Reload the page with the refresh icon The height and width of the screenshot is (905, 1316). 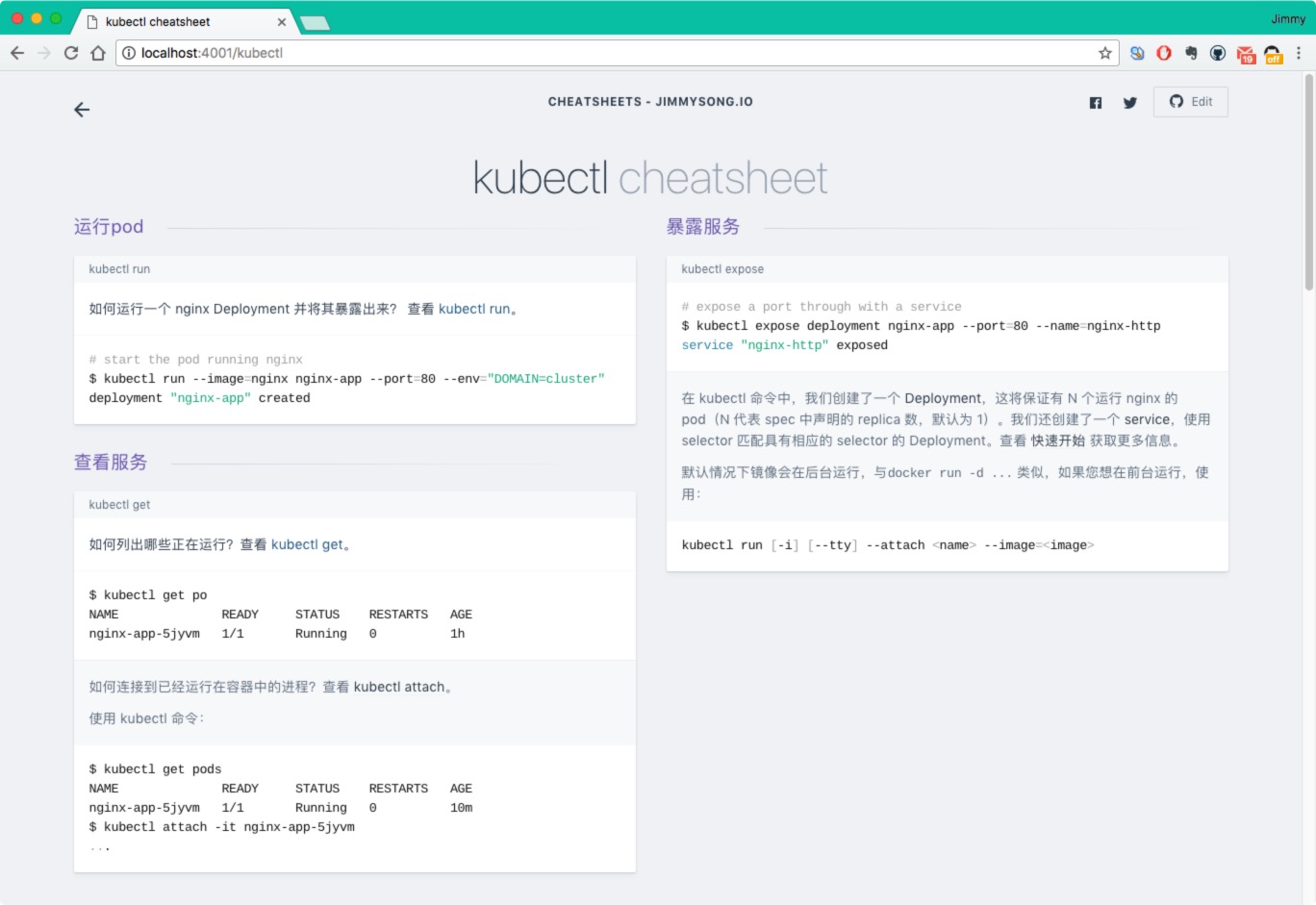pyautogui.click(x=71, y=53)
